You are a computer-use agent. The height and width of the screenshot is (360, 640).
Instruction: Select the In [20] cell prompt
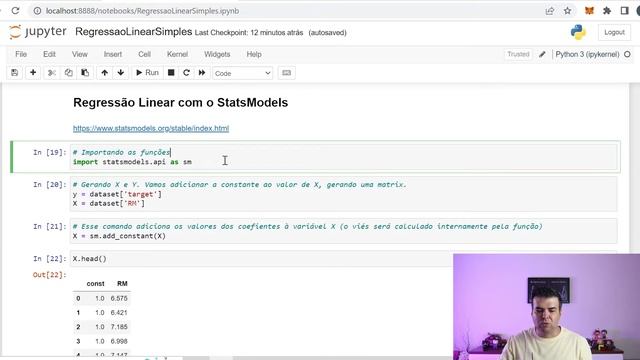49,185
